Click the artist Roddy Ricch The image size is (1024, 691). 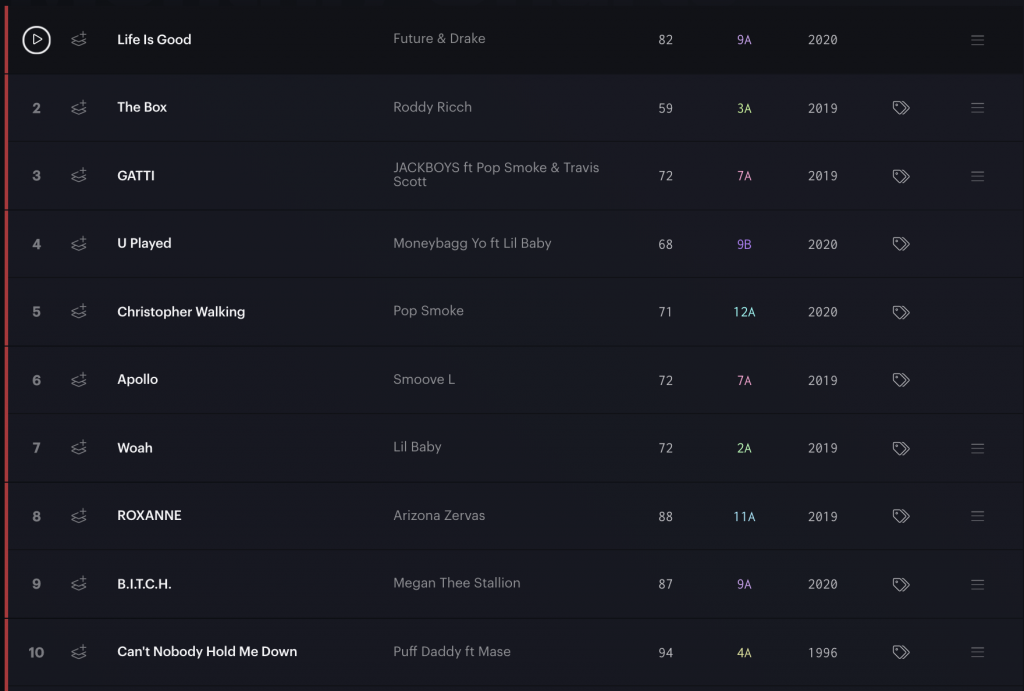click(x=432, y=107)
